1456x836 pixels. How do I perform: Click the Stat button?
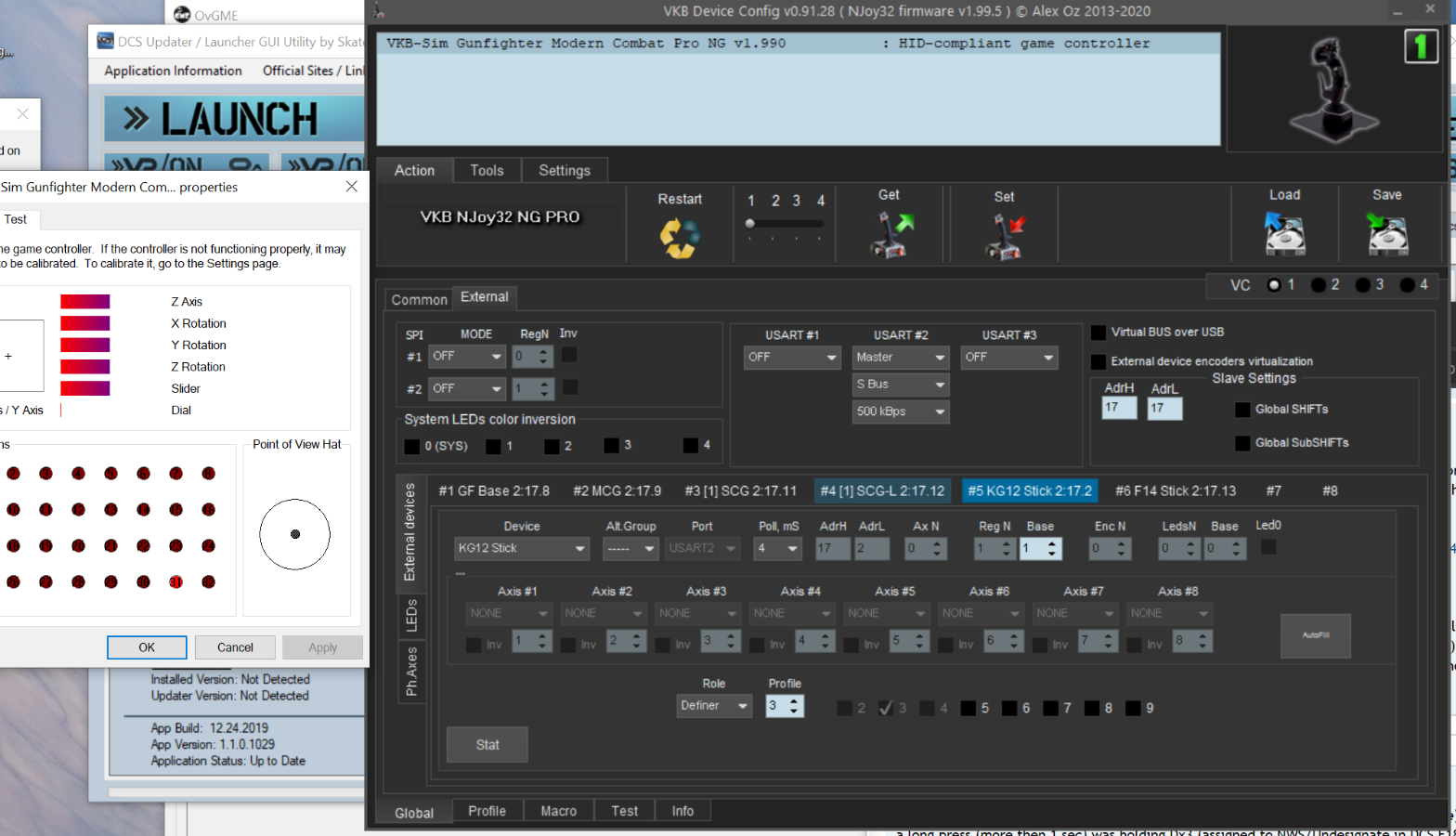click(487, 745)
